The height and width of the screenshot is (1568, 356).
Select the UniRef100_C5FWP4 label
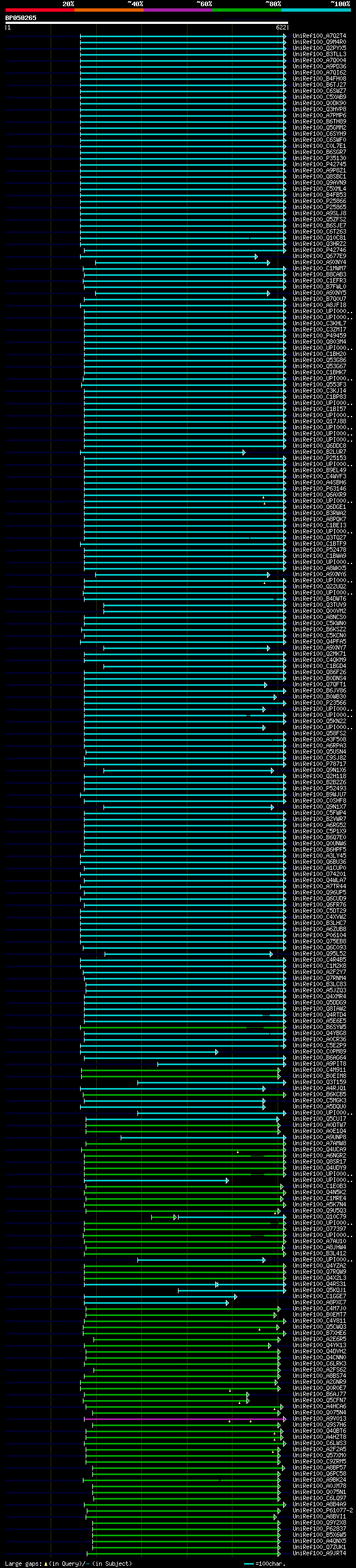click(319, 813)
